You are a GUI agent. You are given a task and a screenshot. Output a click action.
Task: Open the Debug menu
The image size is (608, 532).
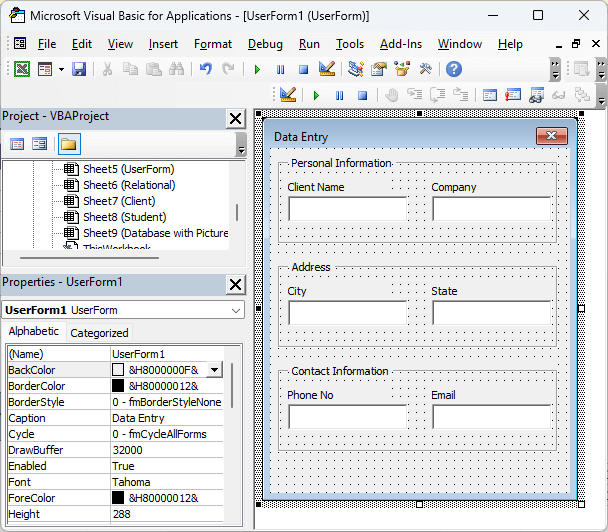265,44
